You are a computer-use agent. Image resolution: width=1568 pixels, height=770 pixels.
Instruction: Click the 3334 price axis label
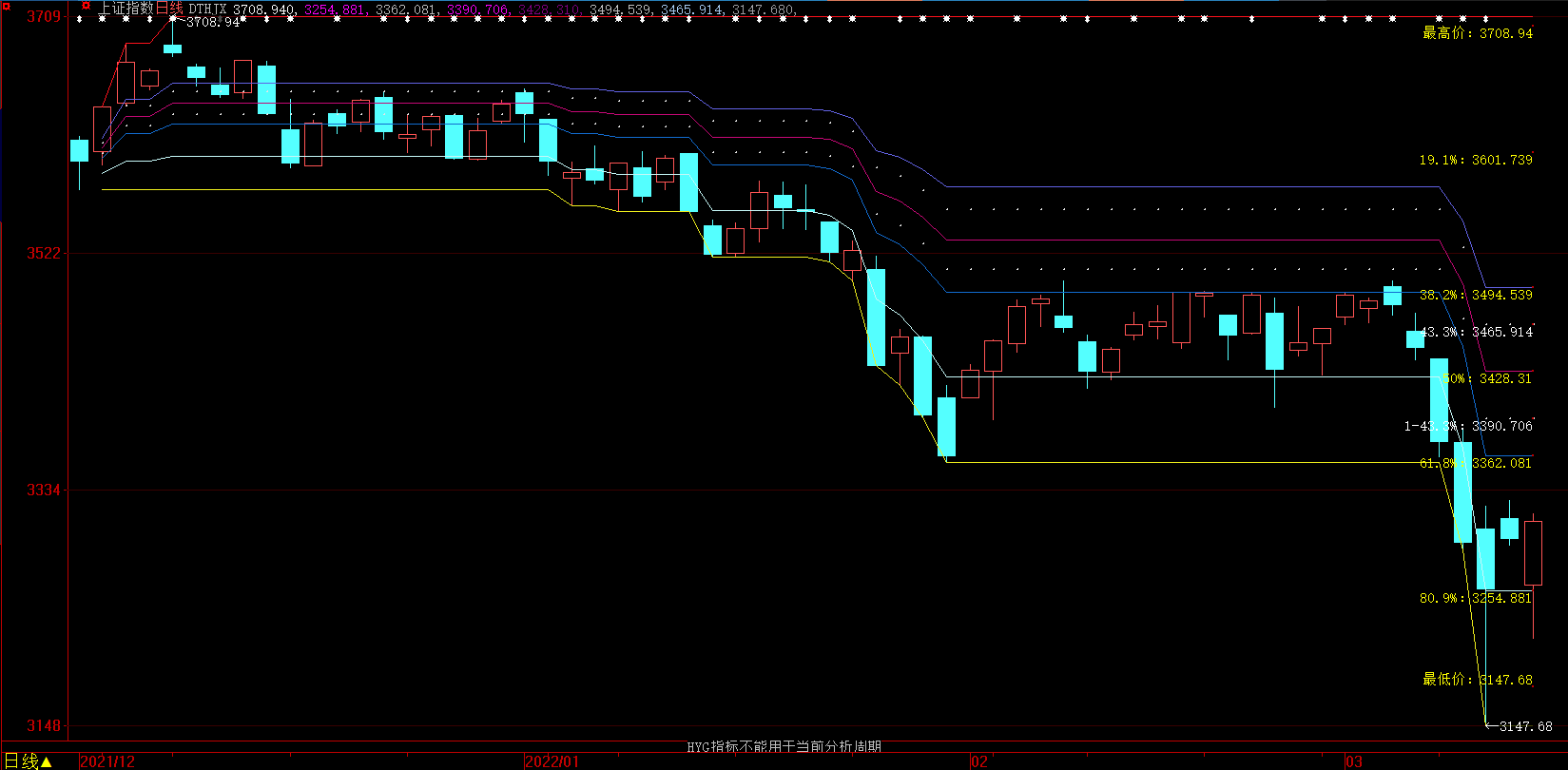[x=44, y=490]
